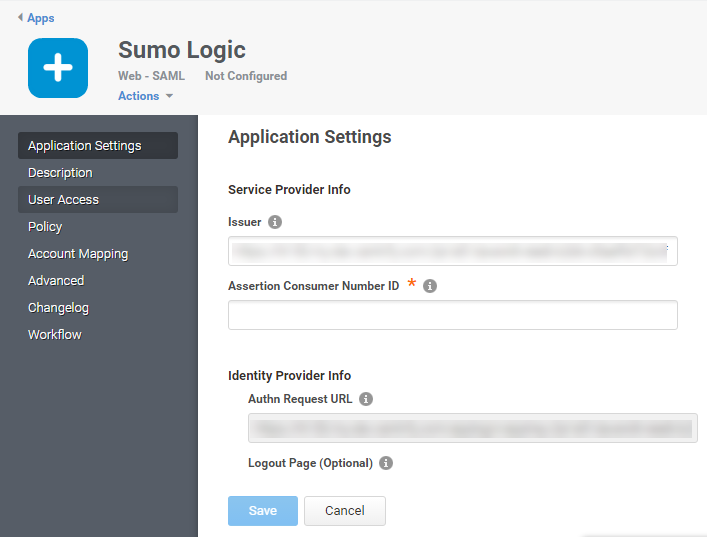
Task: Open the Policy section
Action: click(45, 227)
